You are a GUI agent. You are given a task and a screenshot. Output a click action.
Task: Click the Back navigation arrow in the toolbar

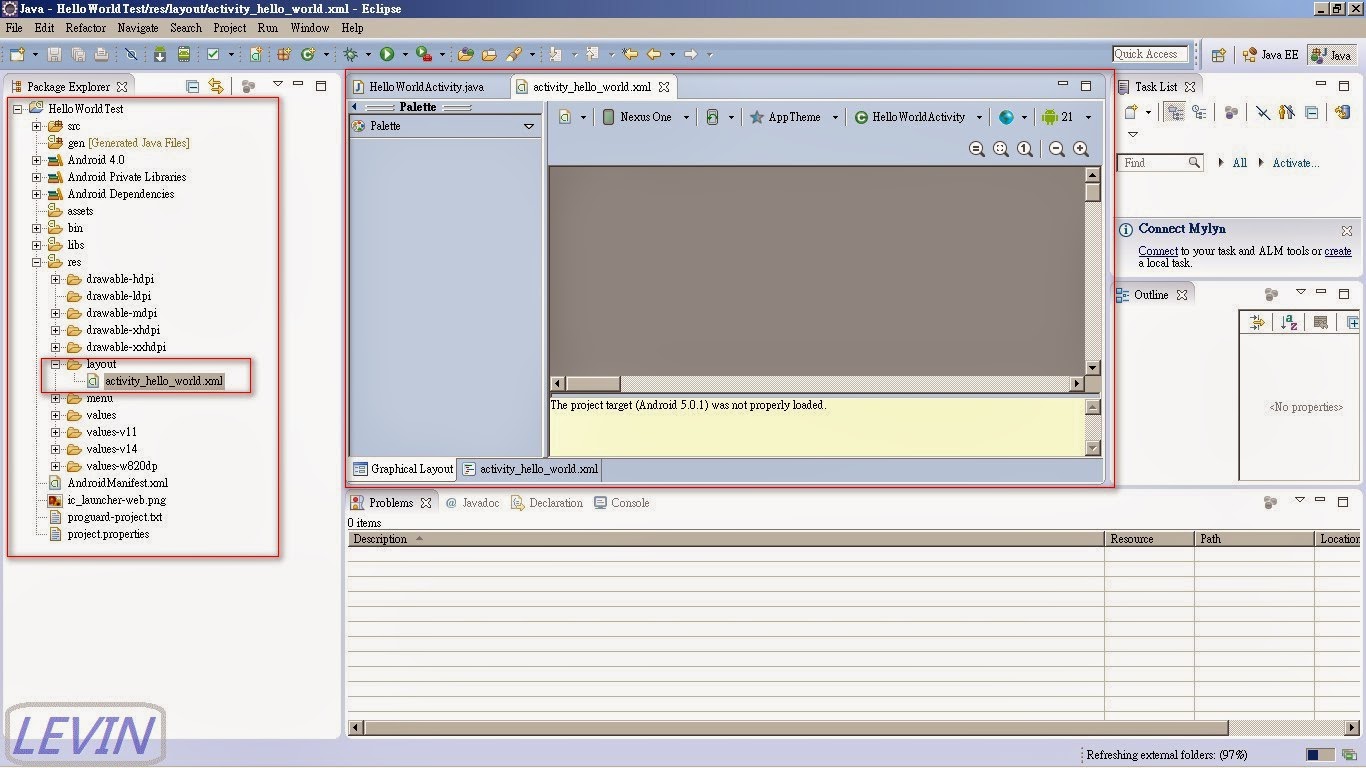pos(654,55)
